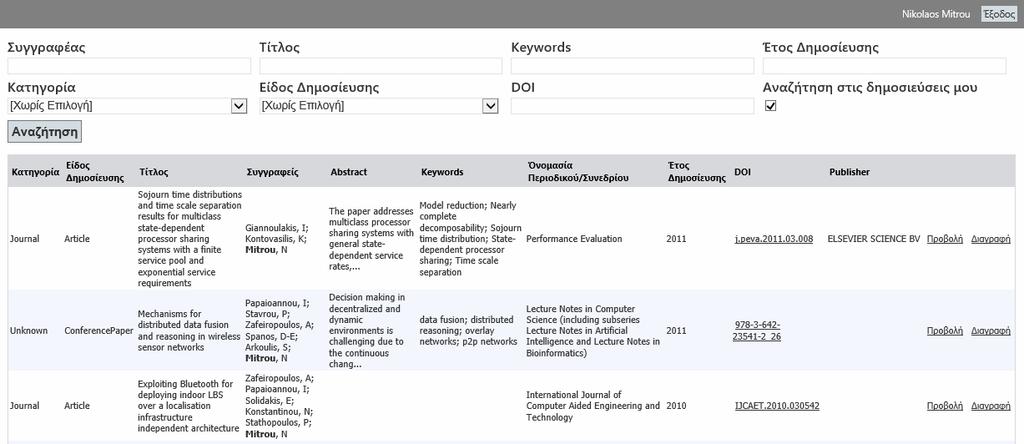Open DOI link j.peva.2011.03.008
This screenshot has height=444, width=1024.
click(774, 239)
